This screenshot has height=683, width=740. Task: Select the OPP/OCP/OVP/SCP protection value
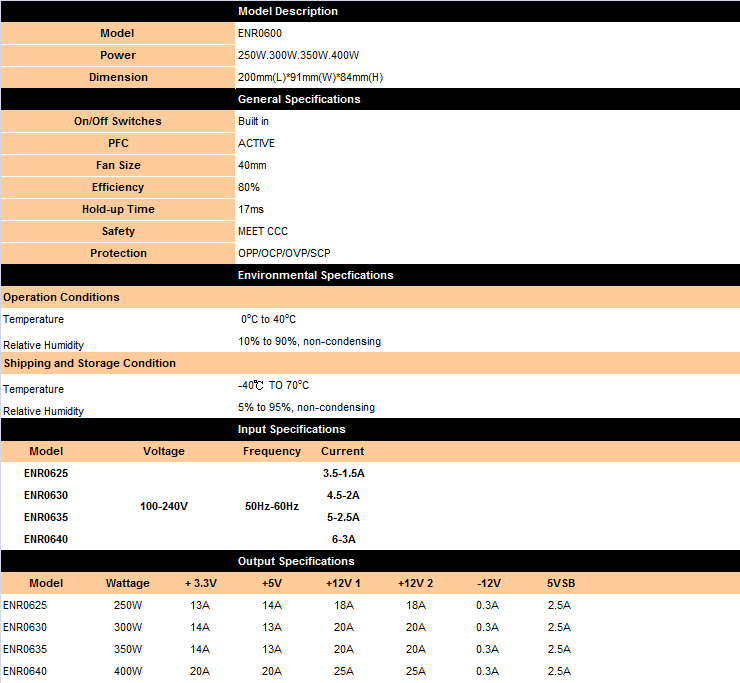coord(284,253)
